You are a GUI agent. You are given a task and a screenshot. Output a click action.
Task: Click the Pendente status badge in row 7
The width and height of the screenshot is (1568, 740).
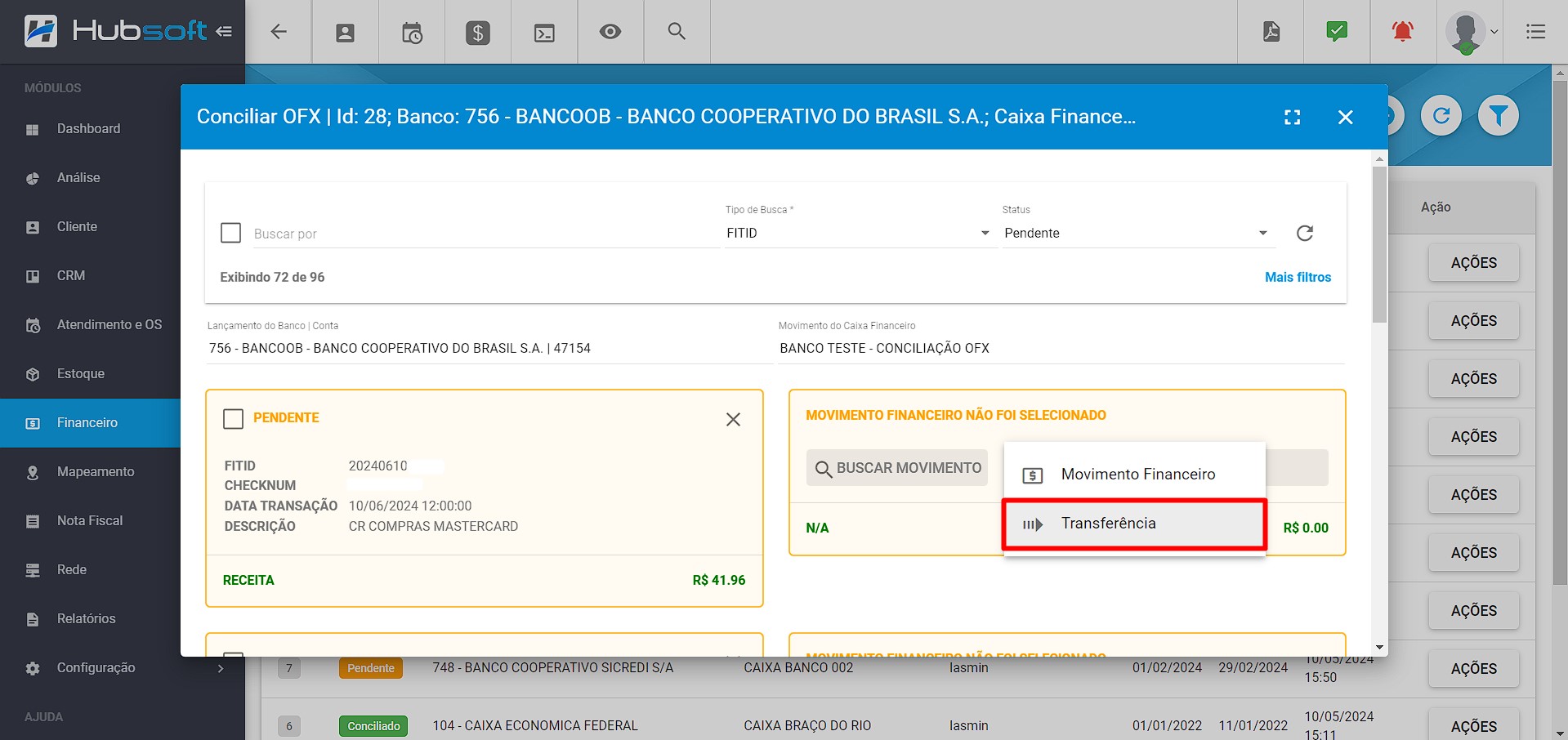371,668
